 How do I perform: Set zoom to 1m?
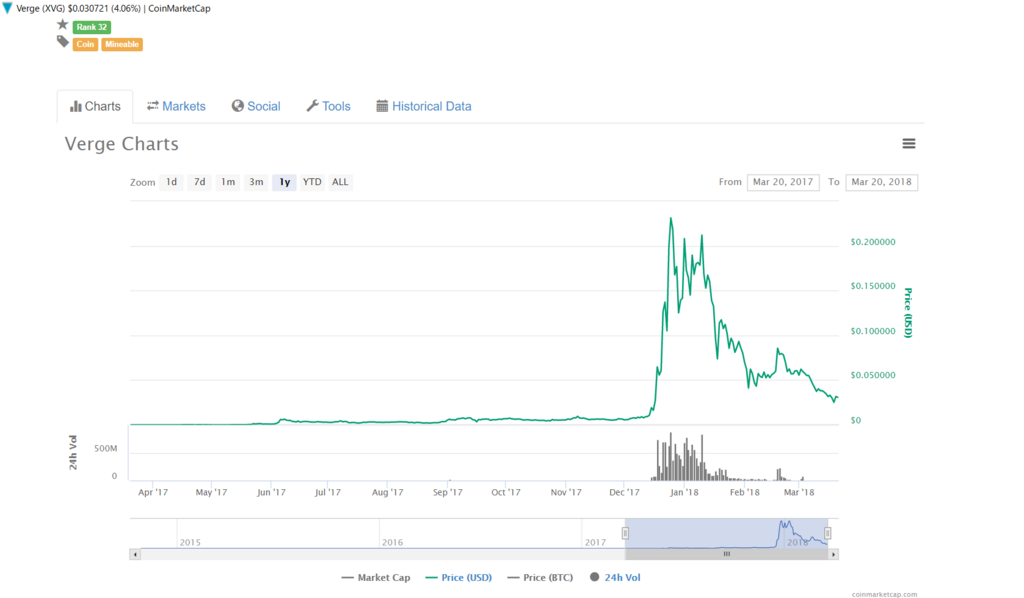(x=228, y=182)
